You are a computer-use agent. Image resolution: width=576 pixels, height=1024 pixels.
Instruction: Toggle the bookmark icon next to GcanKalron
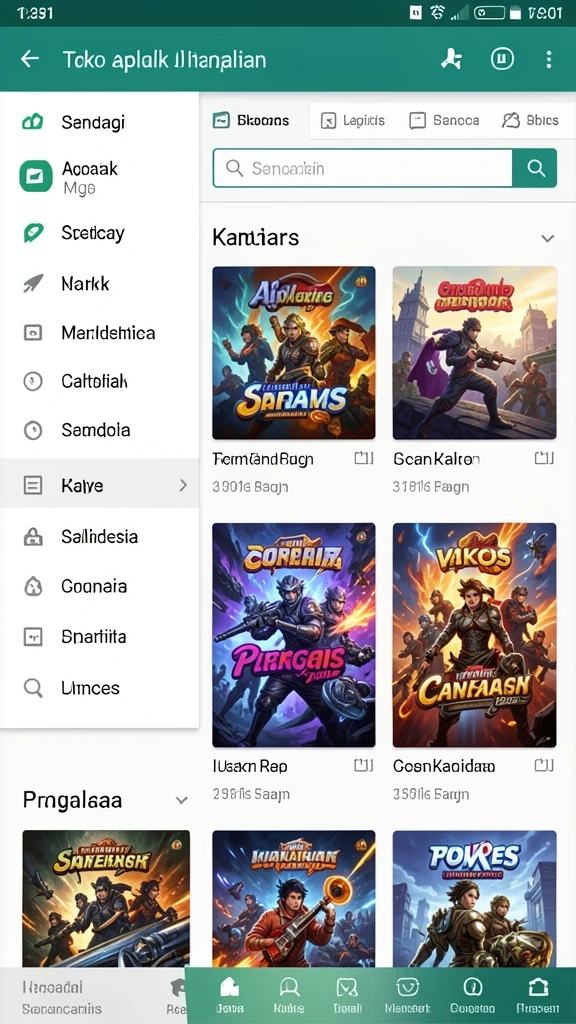point(544,458)
